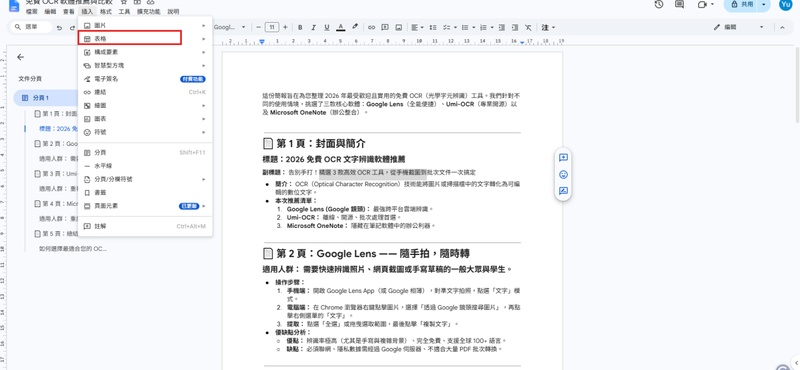800x370 pixels.
Task: Choose 構成要素 from Insert menu
Action: (145, 52)
